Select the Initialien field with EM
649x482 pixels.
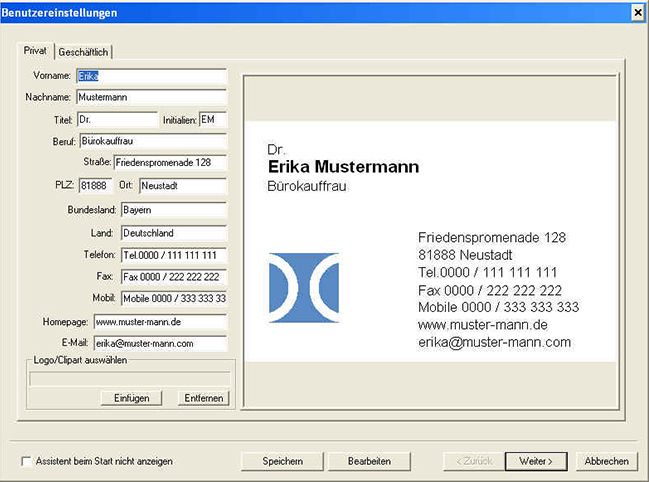click(213, 119)
